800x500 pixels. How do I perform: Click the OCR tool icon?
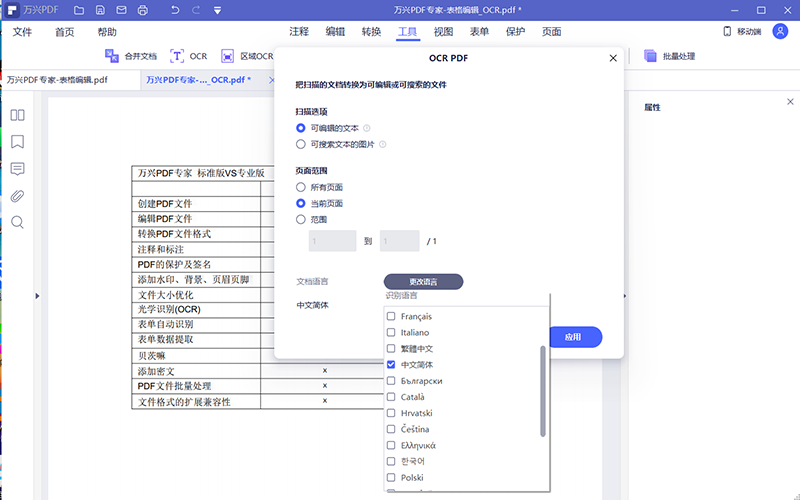(177, 56)
